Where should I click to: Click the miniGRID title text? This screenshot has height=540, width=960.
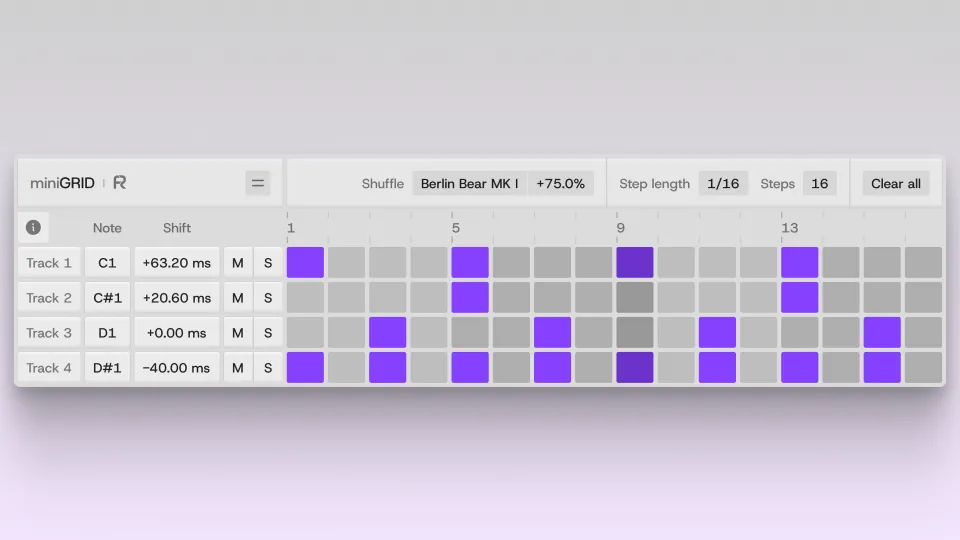tap(62, 183)
